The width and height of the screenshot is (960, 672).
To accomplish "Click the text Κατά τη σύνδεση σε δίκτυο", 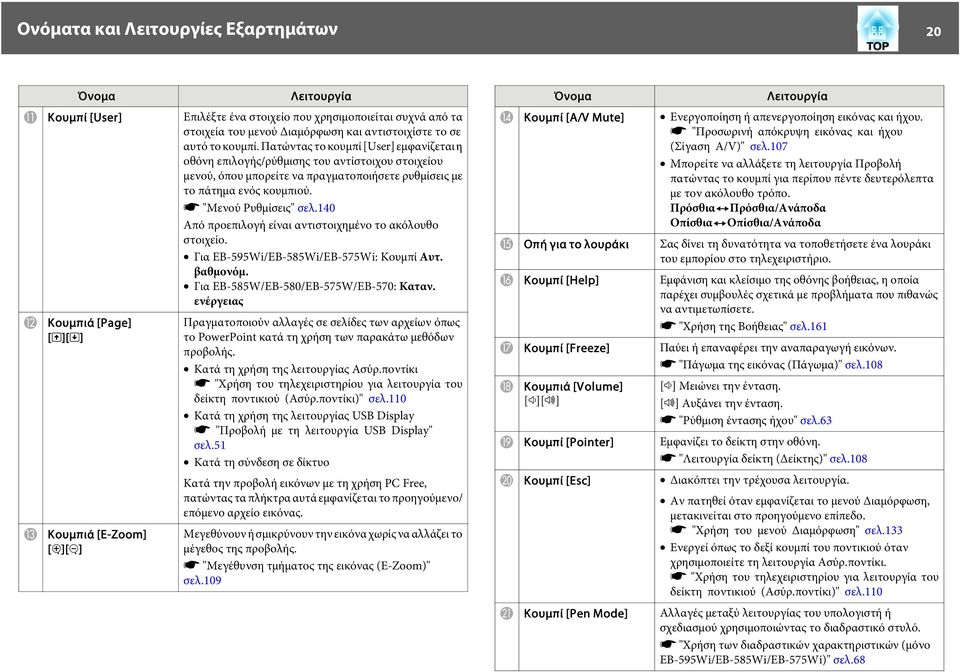I will point(261,463).
